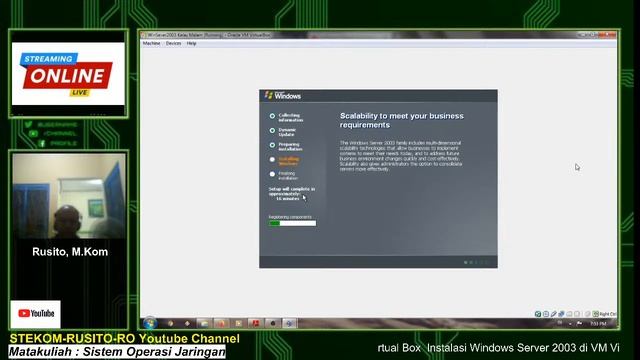Click the Windows Server 2003 description paragraph
640x360 pixels.
tap(401, 156)
